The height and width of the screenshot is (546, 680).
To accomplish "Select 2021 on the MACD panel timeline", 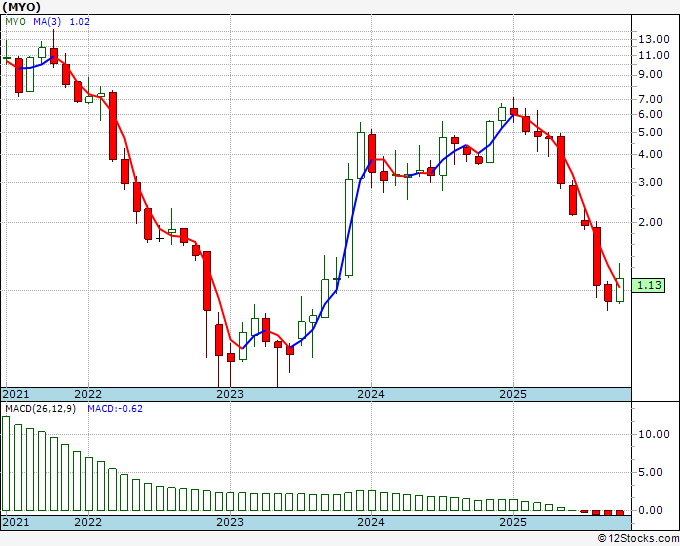I will click(16, 522).
